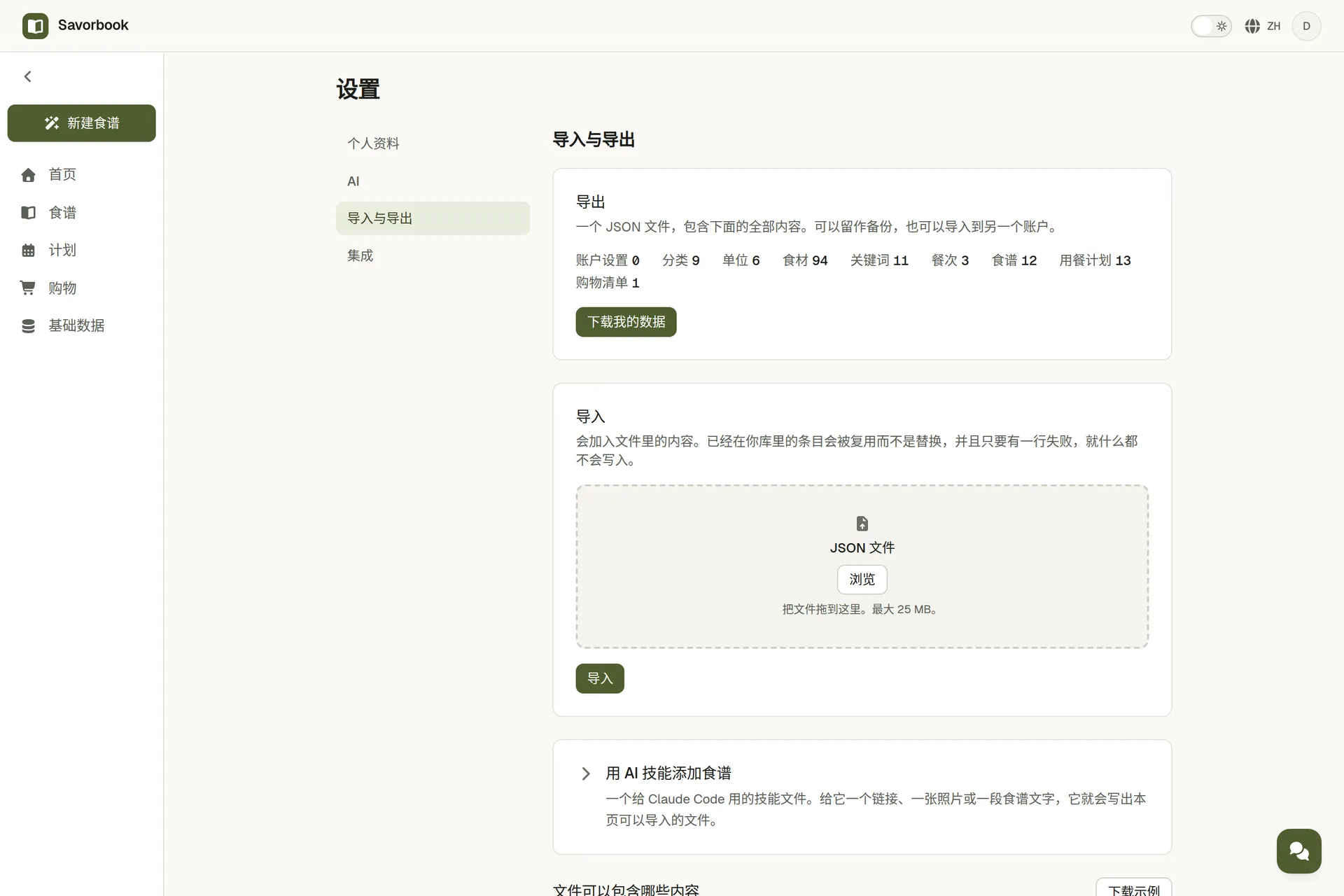Open the ZH language dropdown
Screen dimensions: 1344x896
click(x=1263, y=26)
